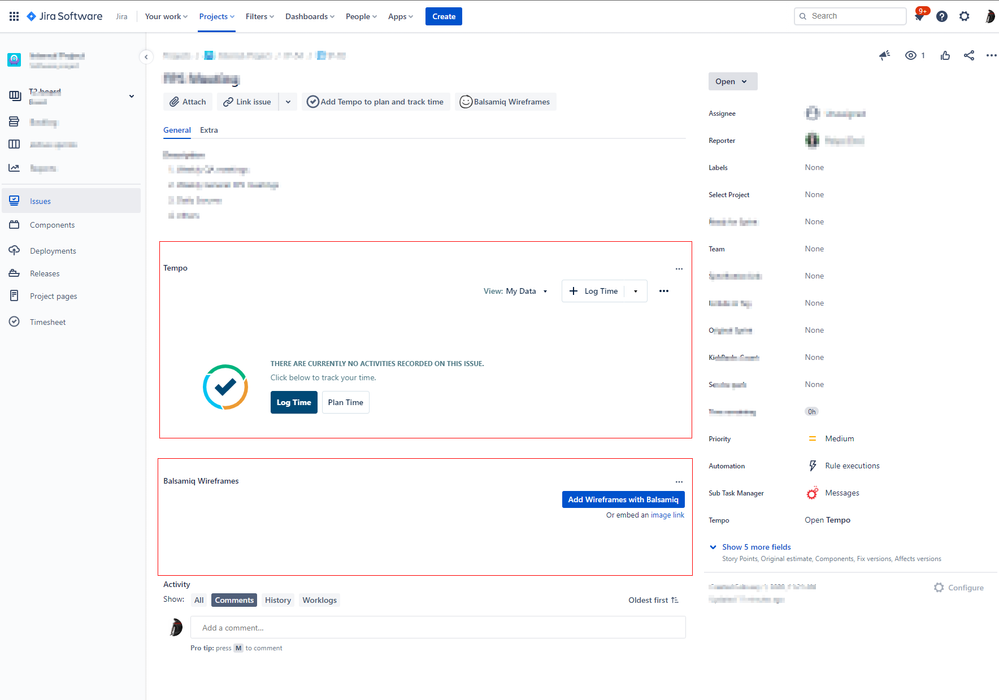The height and width of the screenshot is (700, 999).
Task: Open the Balsamiq Wireframes toolbar button
Action: (505, 102)
